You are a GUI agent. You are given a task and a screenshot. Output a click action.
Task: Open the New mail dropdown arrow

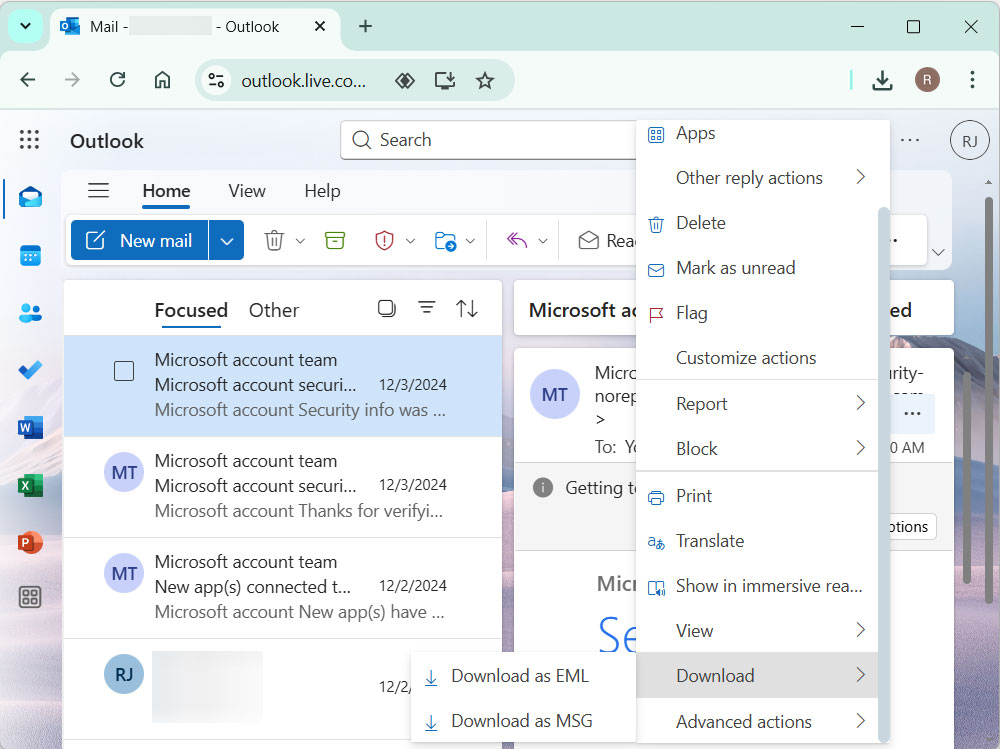coord(227,240)
